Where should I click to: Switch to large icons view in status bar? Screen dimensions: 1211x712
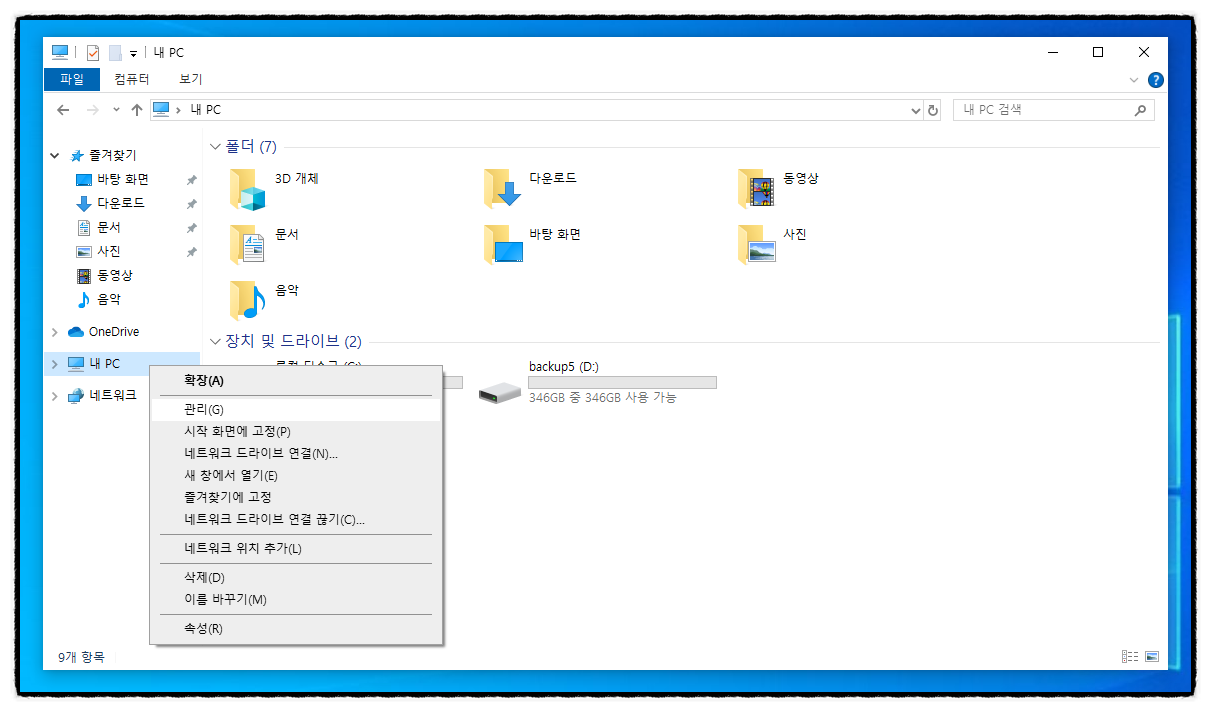point(1152,657)
